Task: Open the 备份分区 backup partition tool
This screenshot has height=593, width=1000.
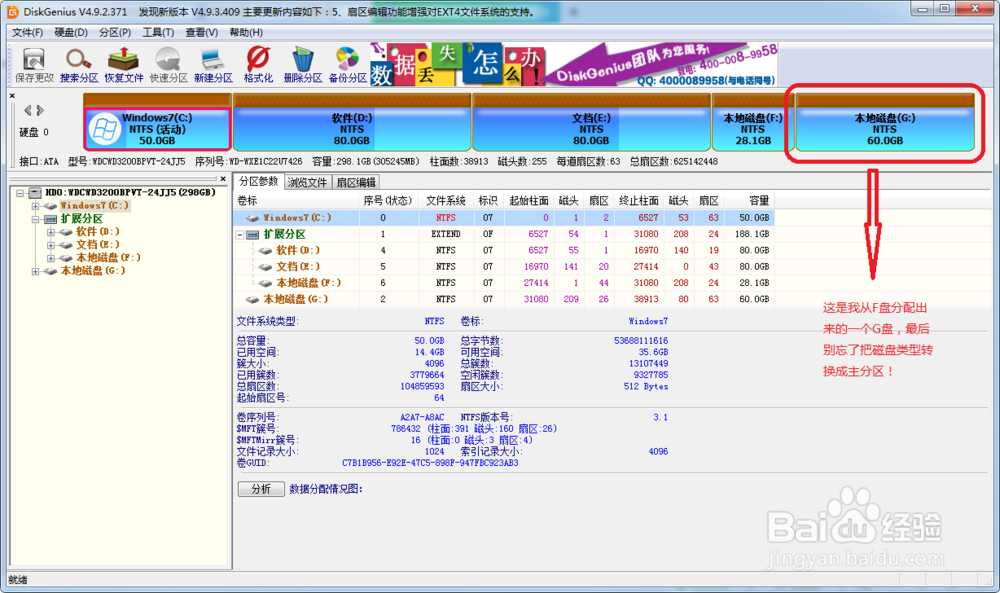Action: (x=348, y=65)
